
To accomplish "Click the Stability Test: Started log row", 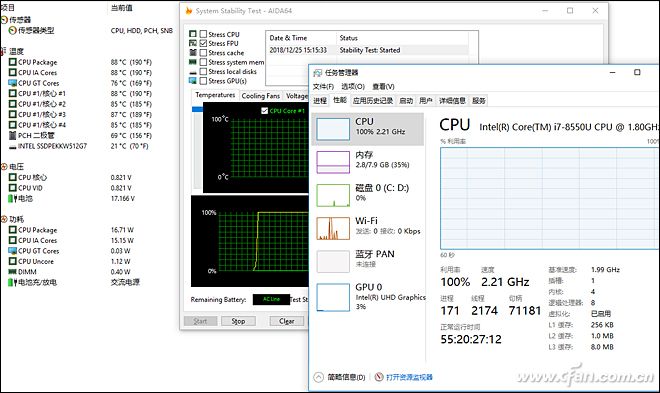I will [368, 50].
